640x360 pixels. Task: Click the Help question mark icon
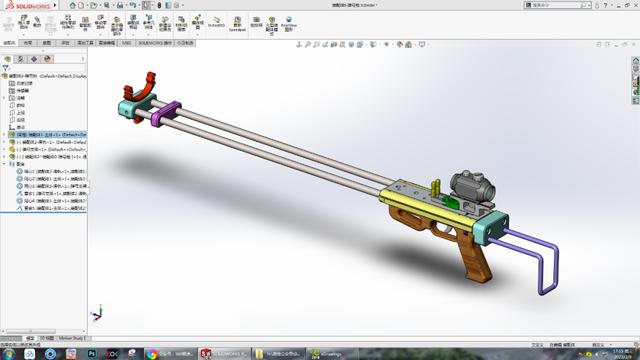605,5
